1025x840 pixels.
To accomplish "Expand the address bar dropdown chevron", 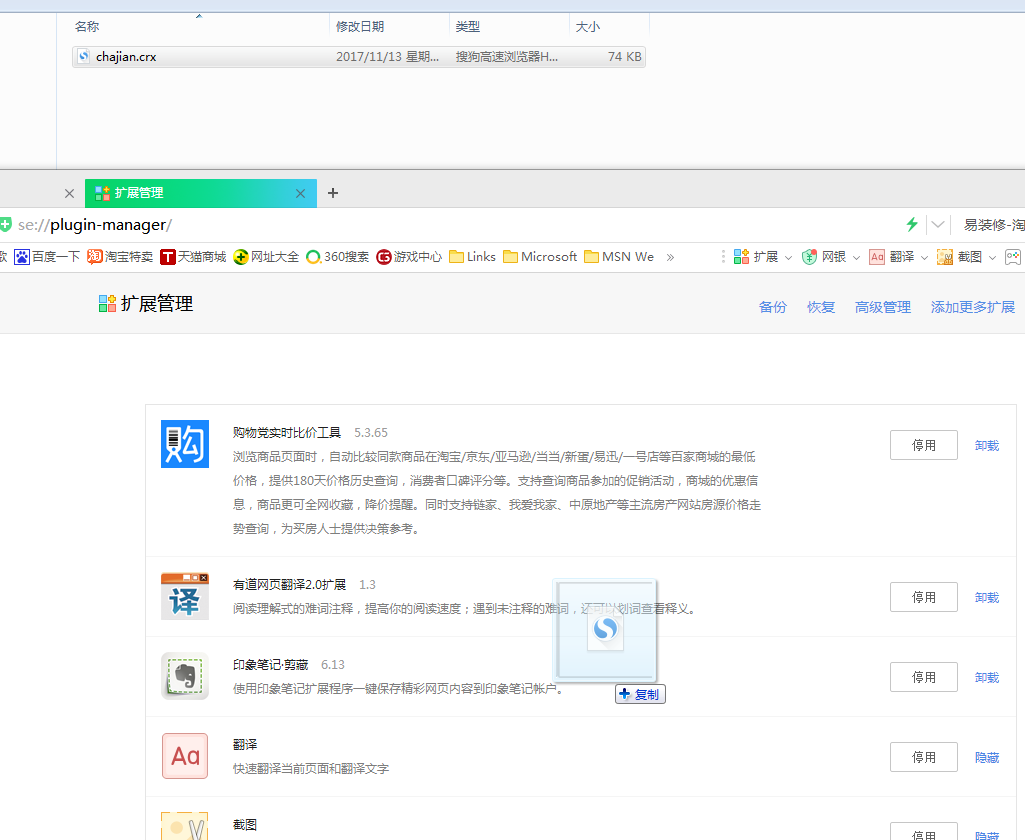I will 938,225.
